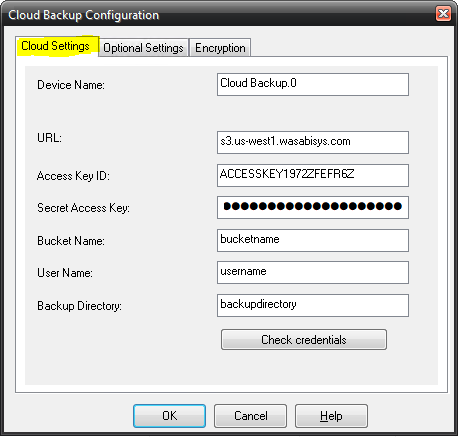Viewport: 458px width, 437px height.
Task: Open Help for this dialog
Action: click(x=331, y=416)
